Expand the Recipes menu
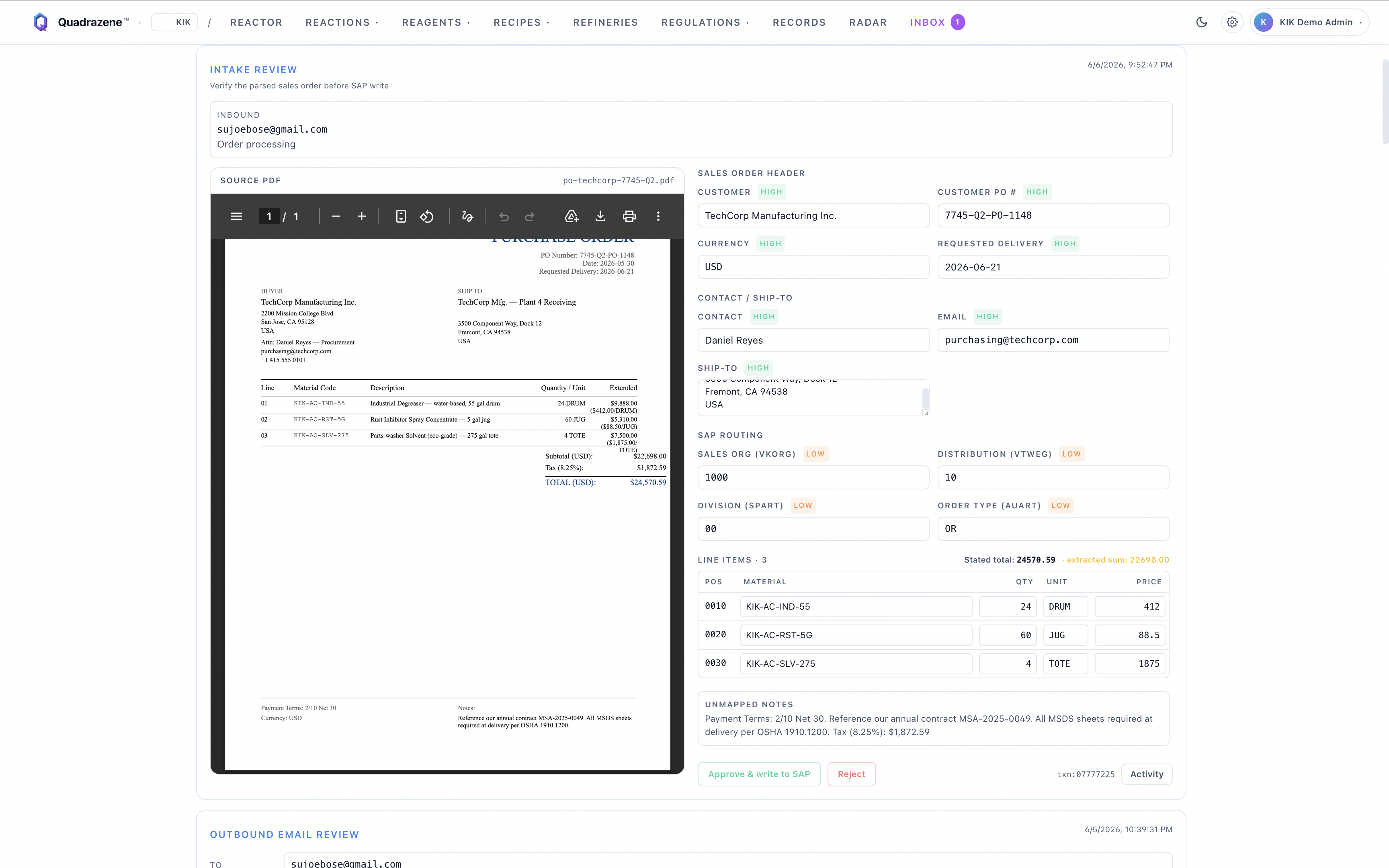 pos(521,23)
